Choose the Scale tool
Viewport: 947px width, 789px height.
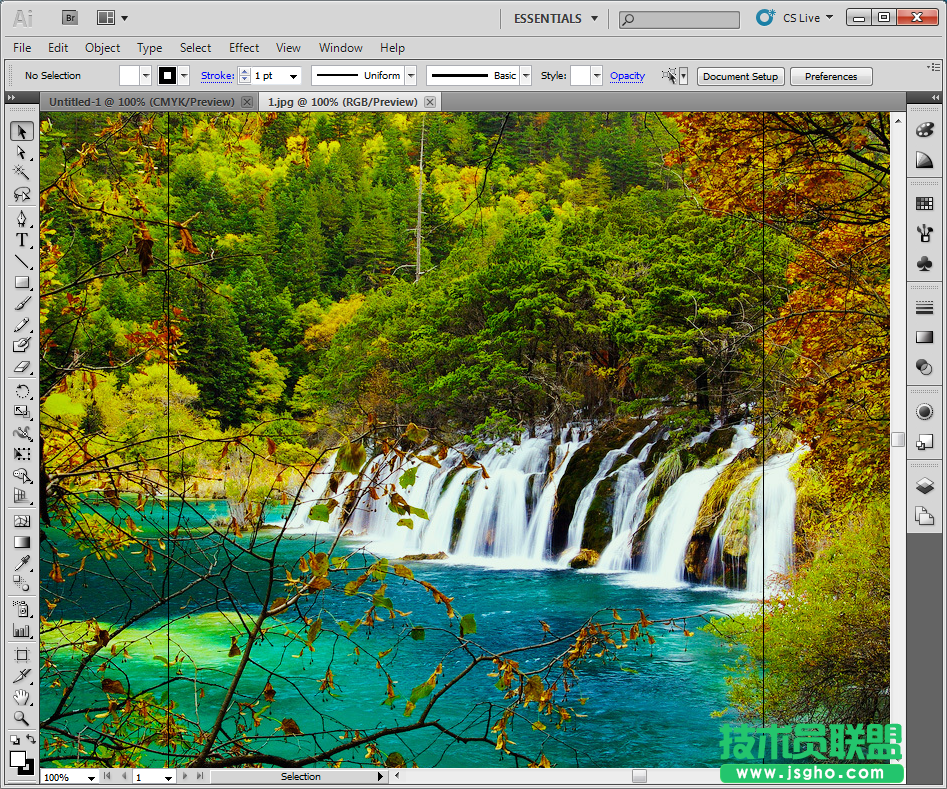point(22,412)
